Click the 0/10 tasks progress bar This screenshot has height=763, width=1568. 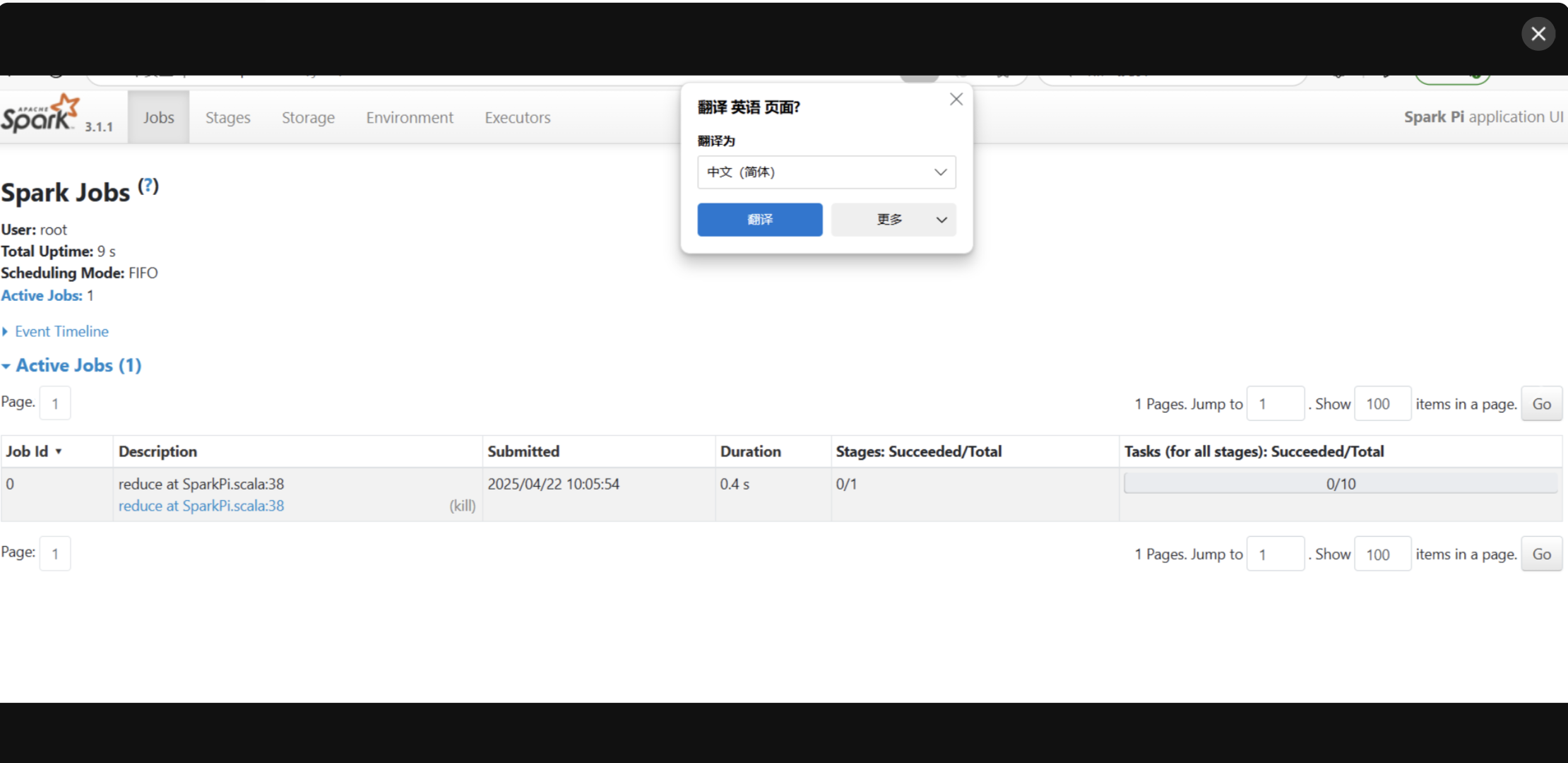(x=1340, y=484)
